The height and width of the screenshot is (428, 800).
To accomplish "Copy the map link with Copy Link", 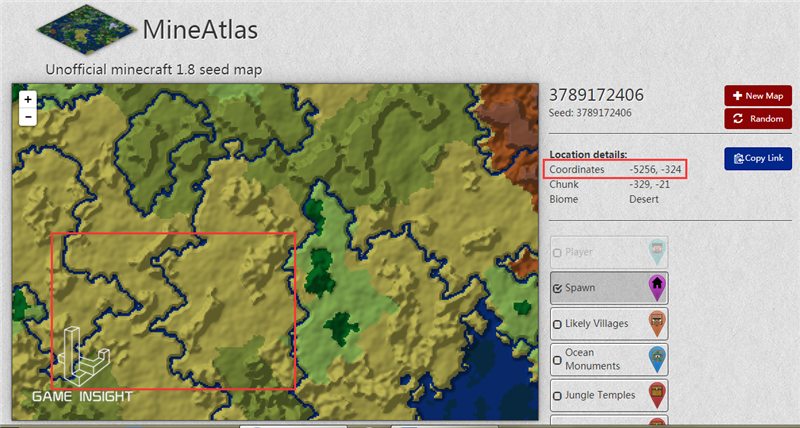I will point(758,159).
